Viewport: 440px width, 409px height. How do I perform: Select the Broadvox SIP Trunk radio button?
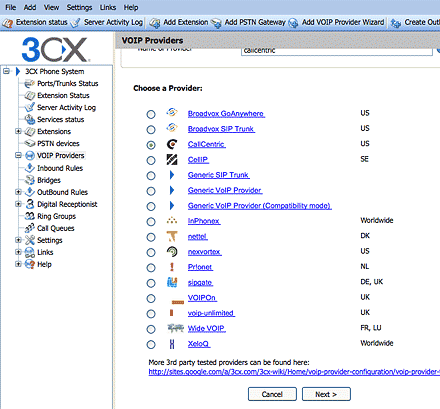tap(151, 130)
